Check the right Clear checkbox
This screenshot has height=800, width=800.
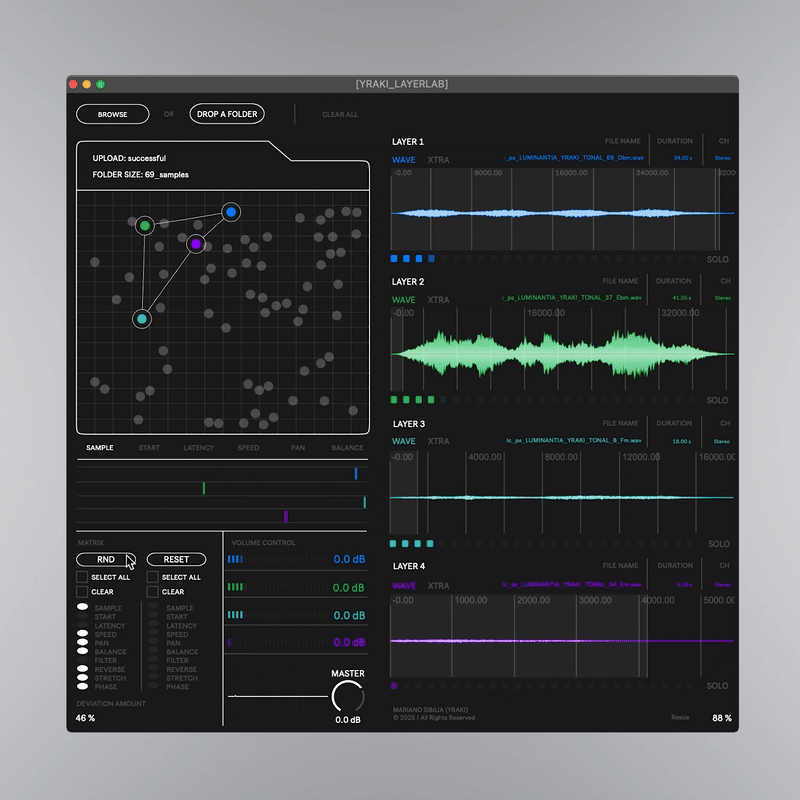point(152,592)
